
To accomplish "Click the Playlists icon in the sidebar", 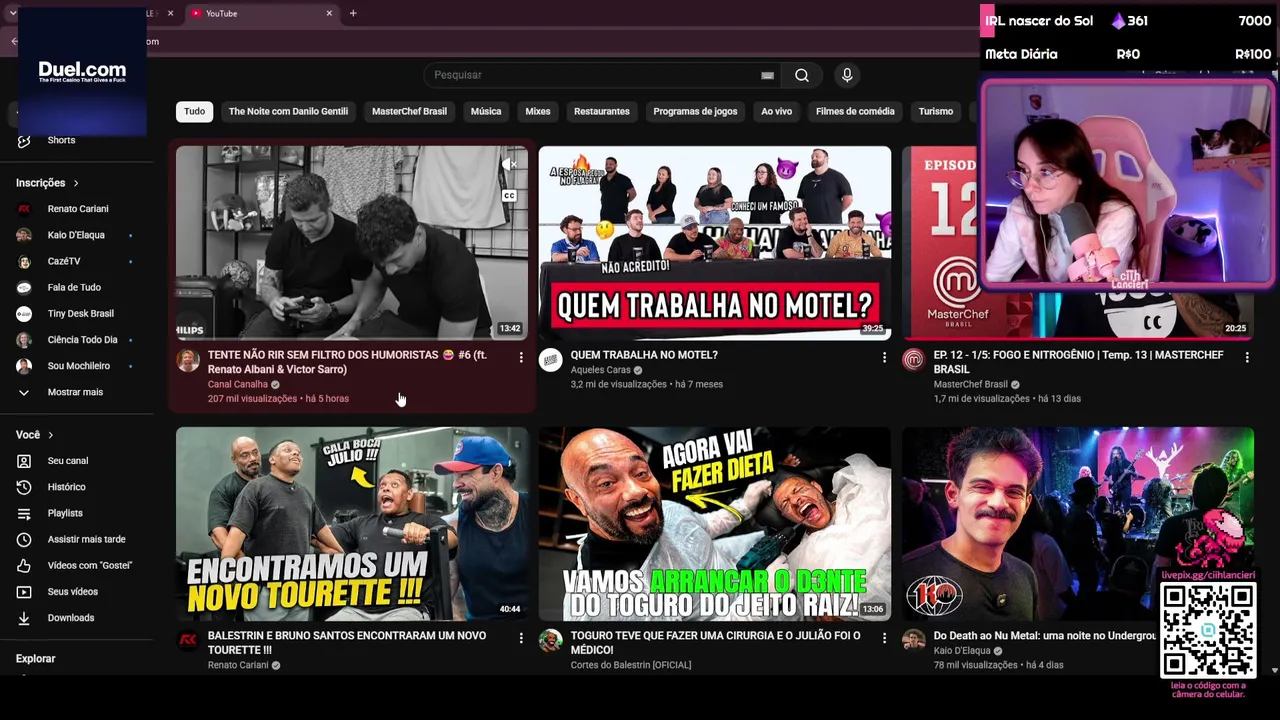I will click(24, 513).
